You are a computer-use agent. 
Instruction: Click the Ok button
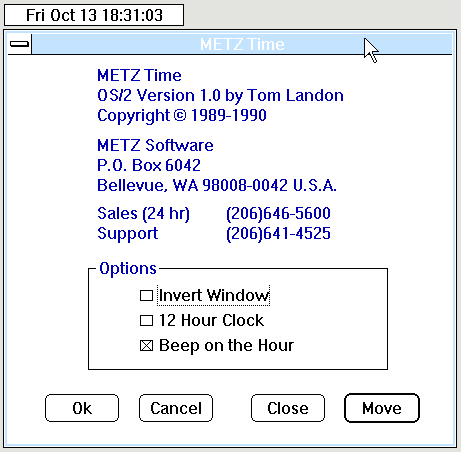pyautogui.click(x=82, y=408)
